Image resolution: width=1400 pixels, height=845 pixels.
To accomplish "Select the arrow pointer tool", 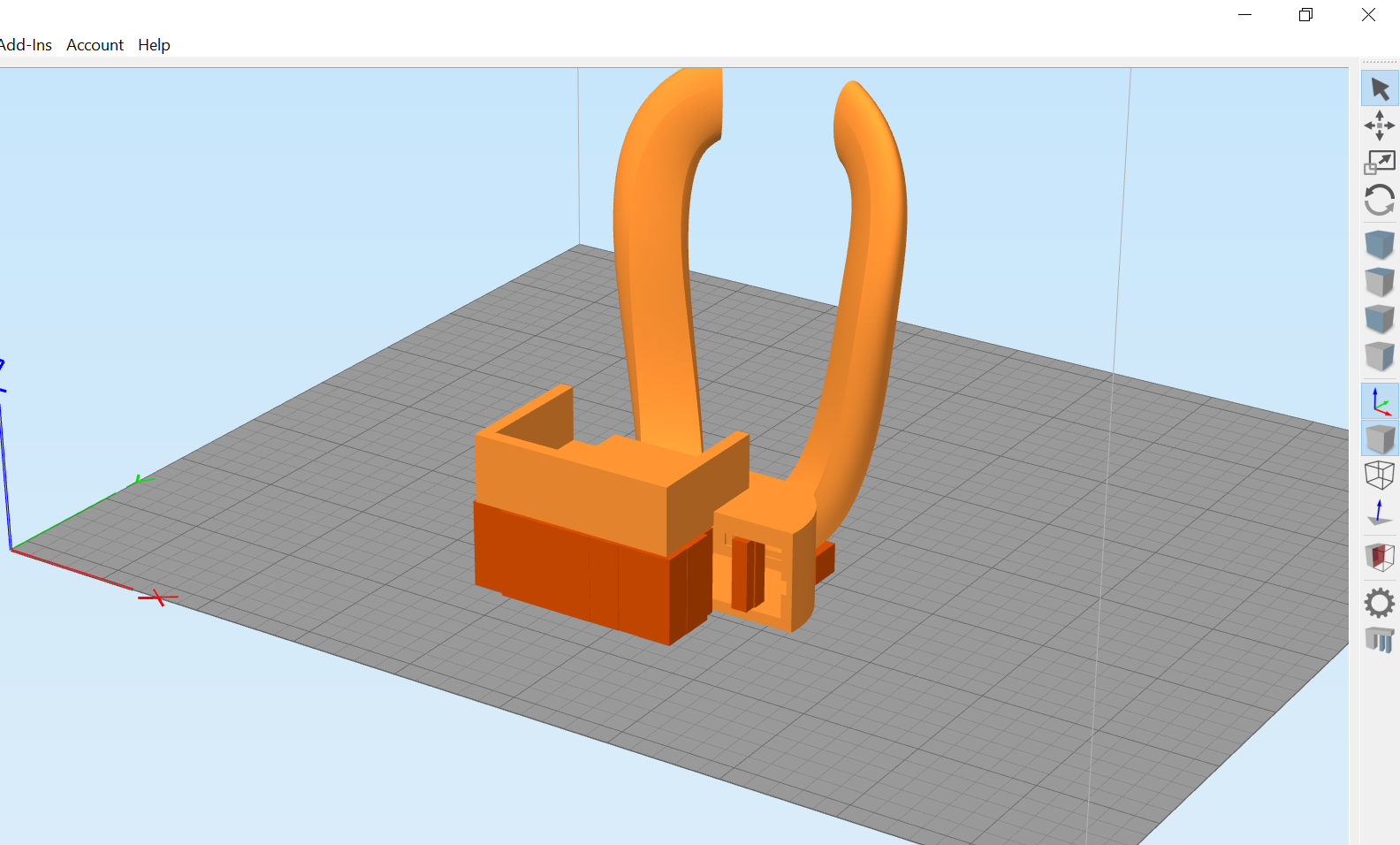I will (x=1380, y=88).
